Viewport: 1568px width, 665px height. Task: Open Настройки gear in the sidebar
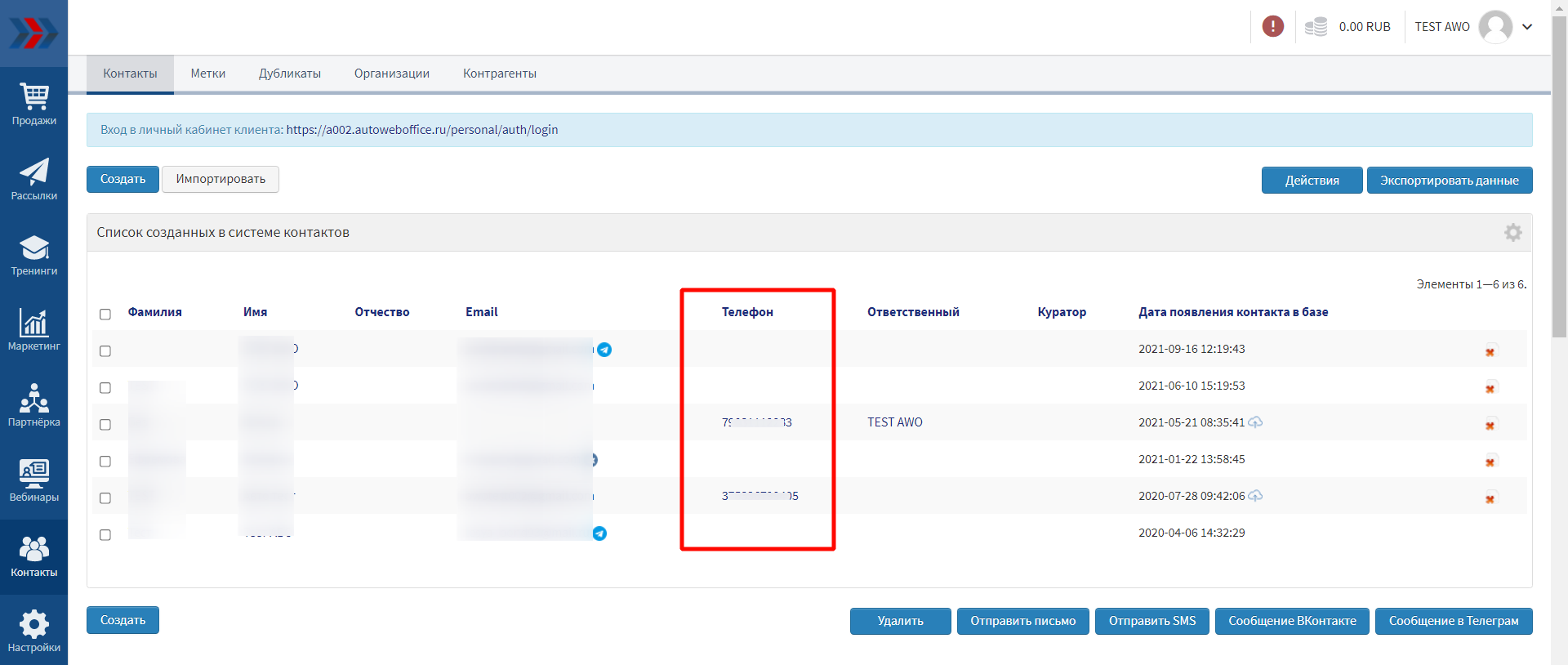tap(33, 632)
